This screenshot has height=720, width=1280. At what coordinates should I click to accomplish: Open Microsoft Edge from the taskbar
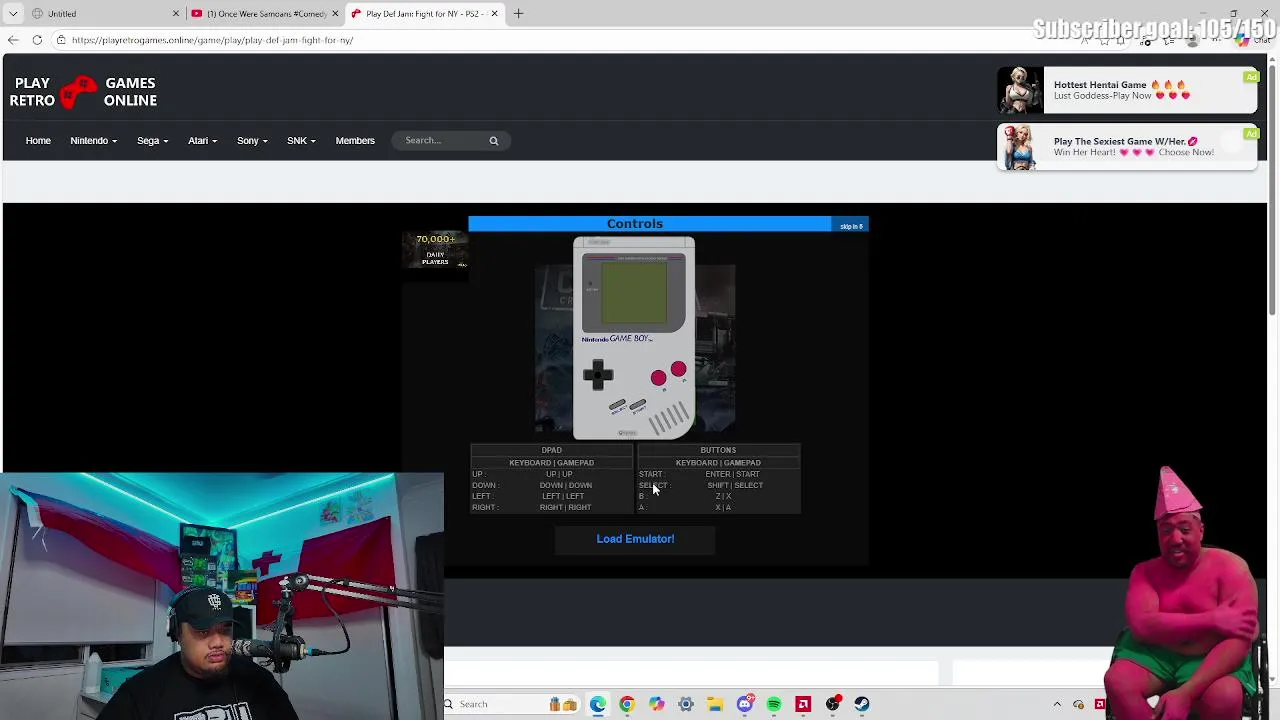click(598, 704)
